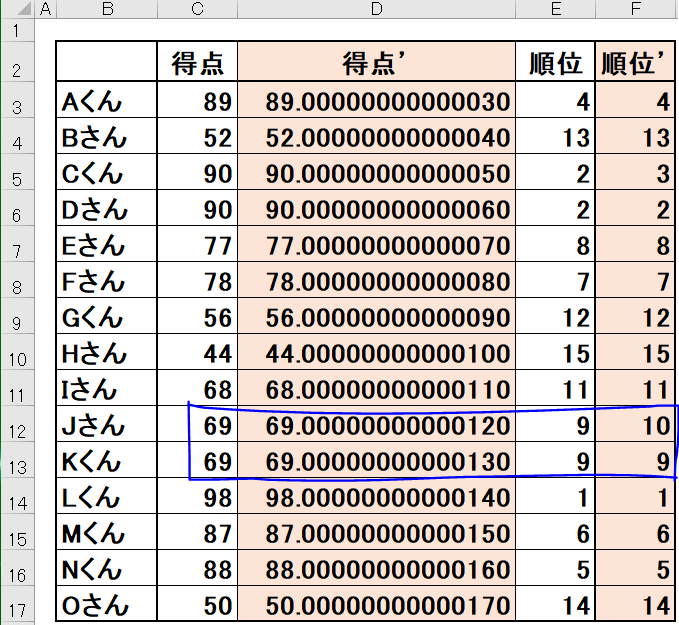Click score 77 for Eさん
679x625 pixels.
pos(197,243)
